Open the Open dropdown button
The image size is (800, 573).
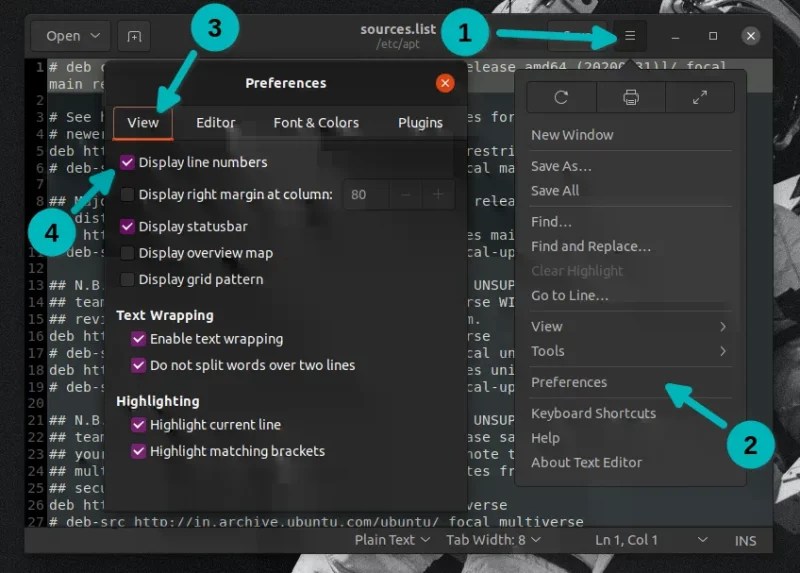70,36
